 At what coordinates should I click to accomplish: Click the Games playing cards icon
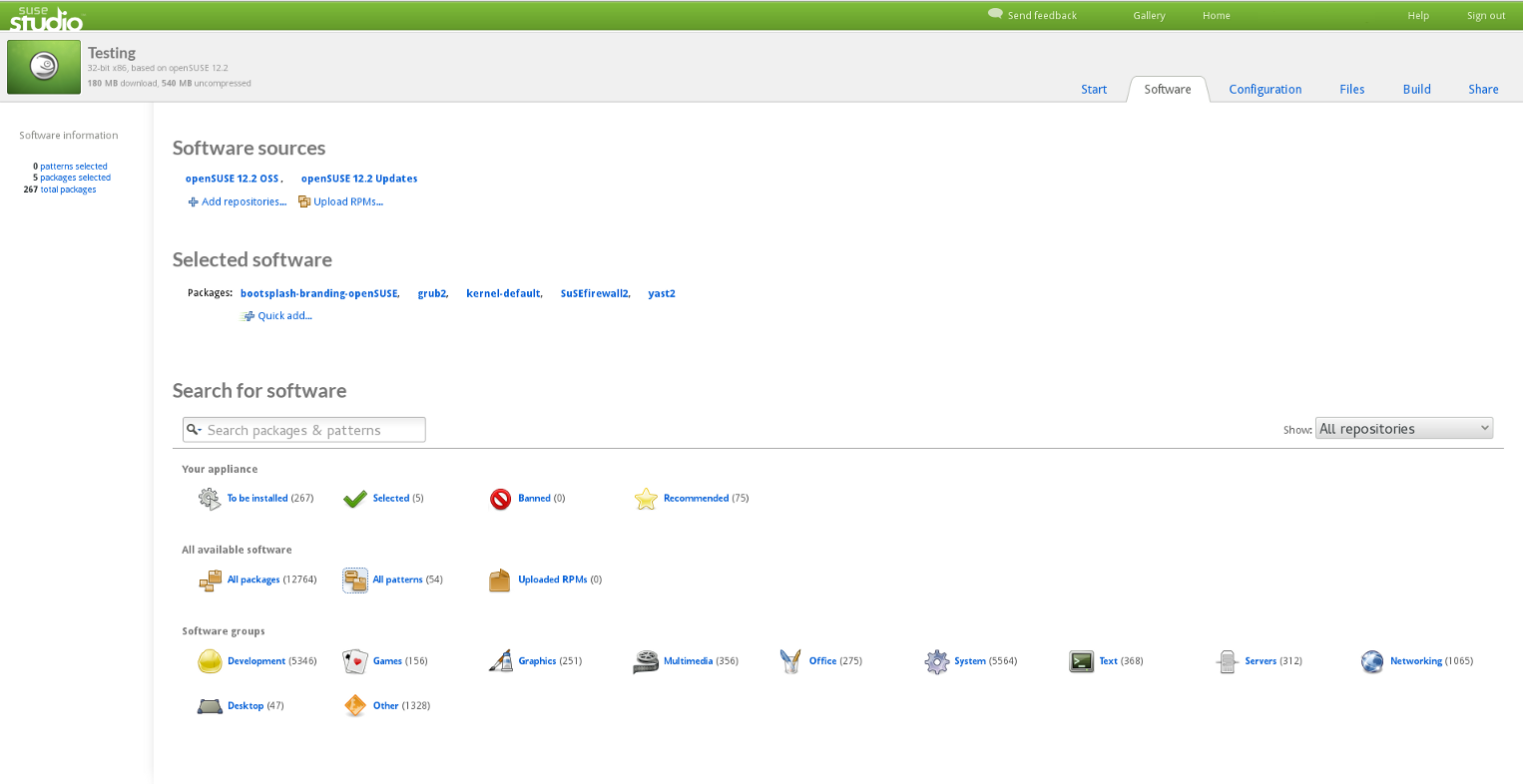(355, 661)
